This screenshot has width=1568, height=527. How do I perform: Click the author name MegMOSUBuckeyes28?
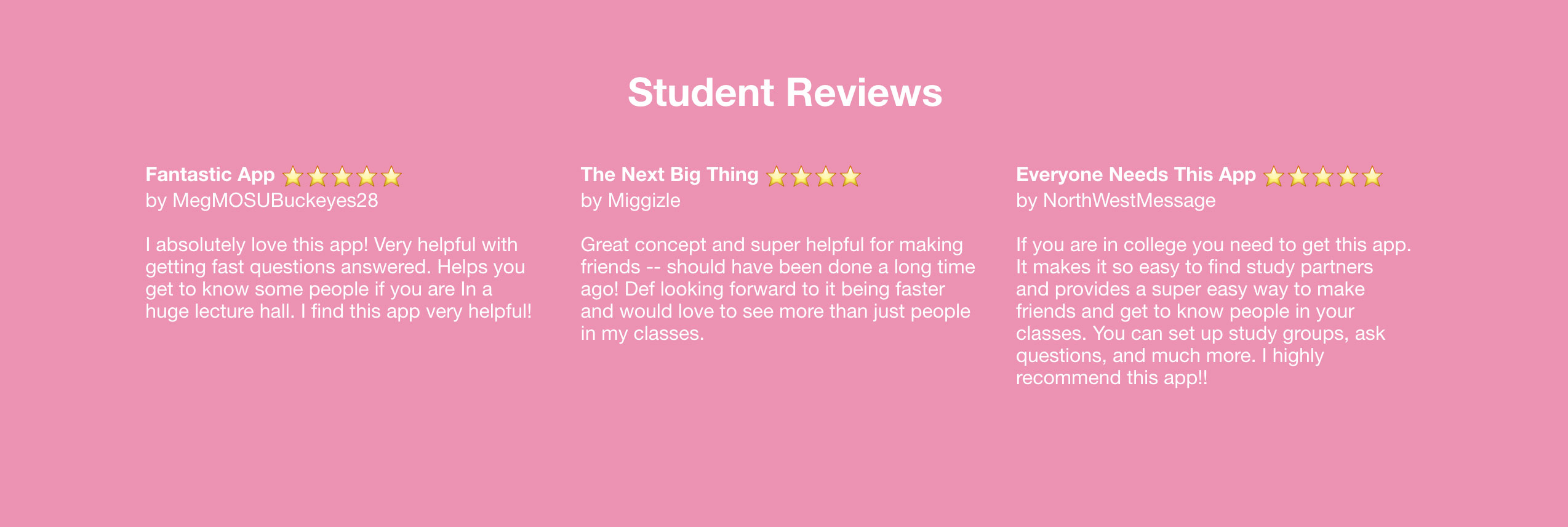pyautogui.click(x=275, y=201)
